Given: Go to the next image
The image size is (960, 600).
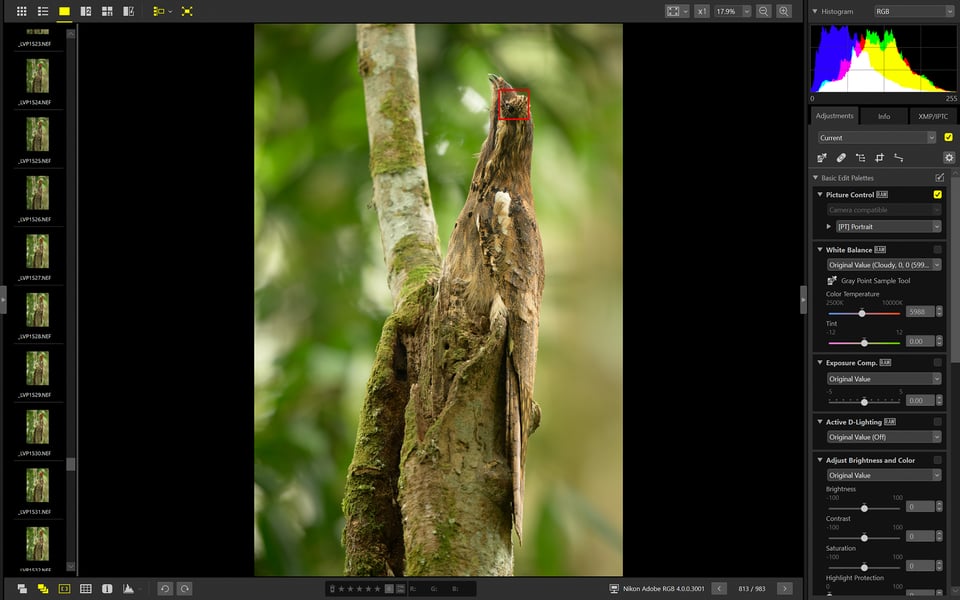Looking at the screenshot, I should point(784,588).
